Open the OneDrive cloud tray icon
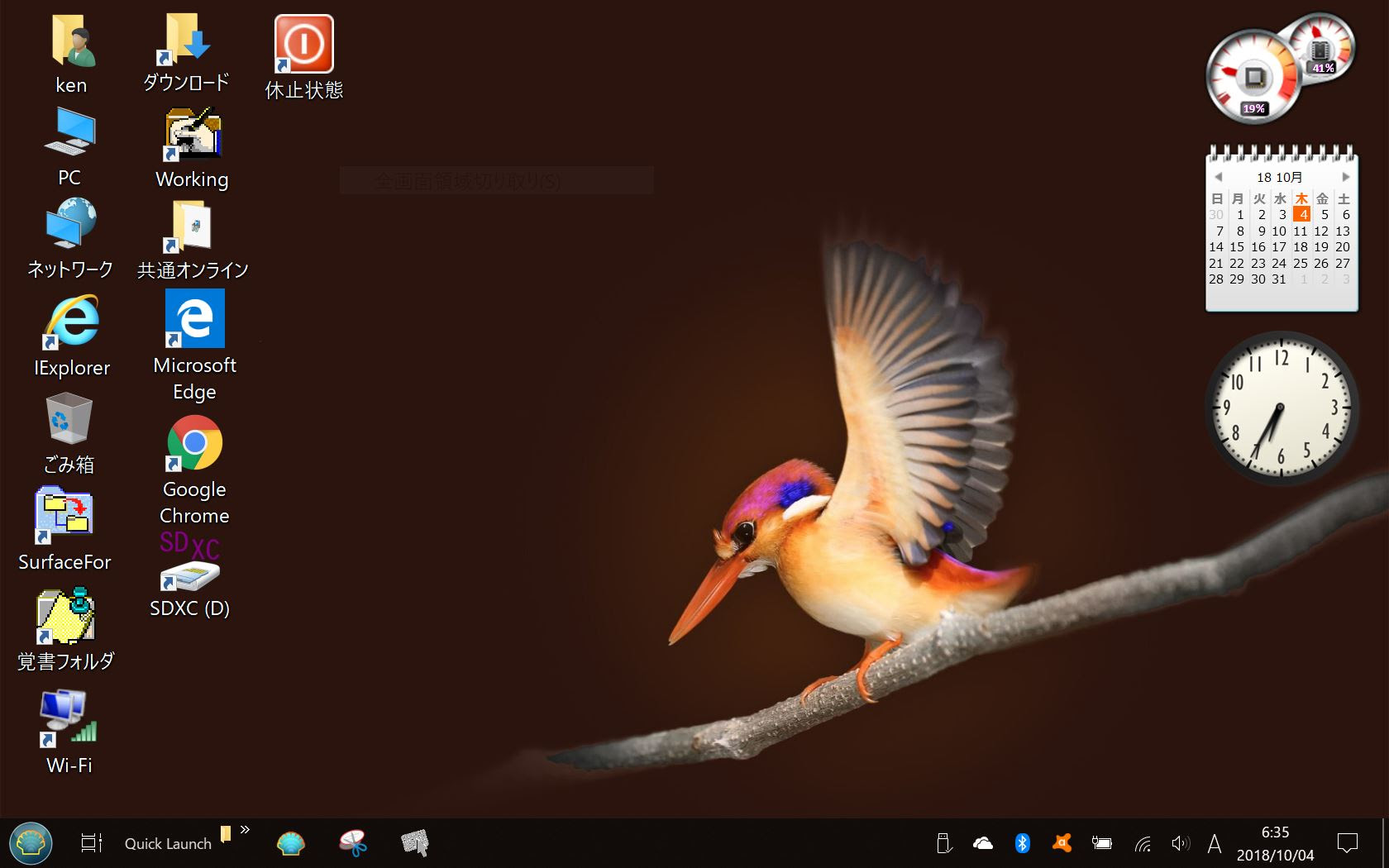Screen dimensions: 1389x868 coord(983,843)
